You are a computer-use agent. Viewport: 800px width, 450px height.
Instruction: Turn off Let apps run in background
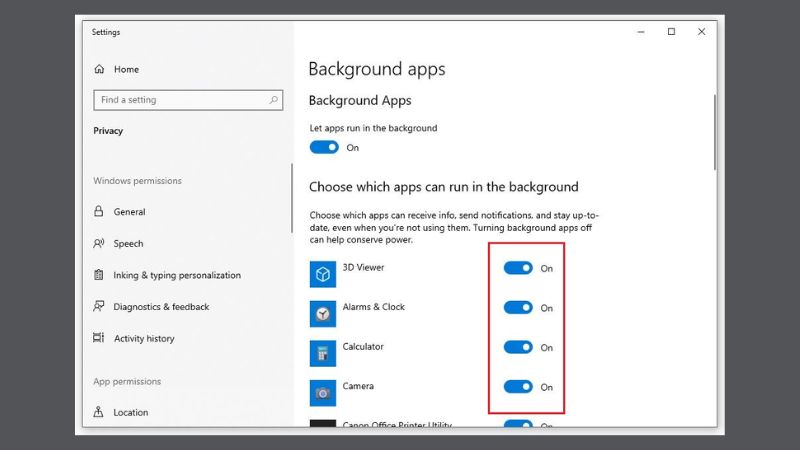coord(324,147)
